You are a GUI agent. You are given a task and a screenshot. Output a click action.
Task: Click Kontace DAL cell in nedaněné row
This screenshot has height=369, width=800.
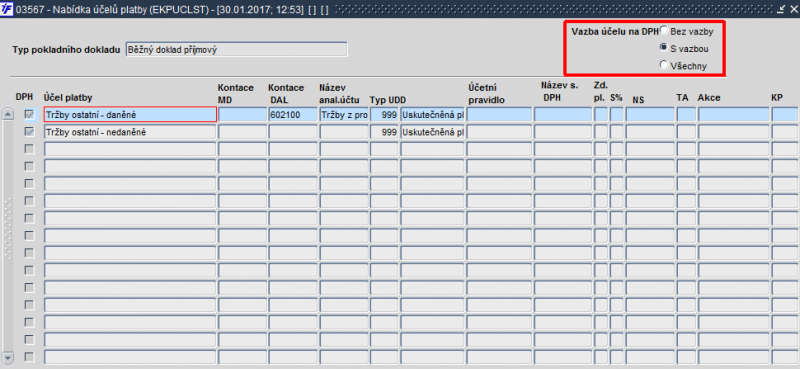(293, 132)
